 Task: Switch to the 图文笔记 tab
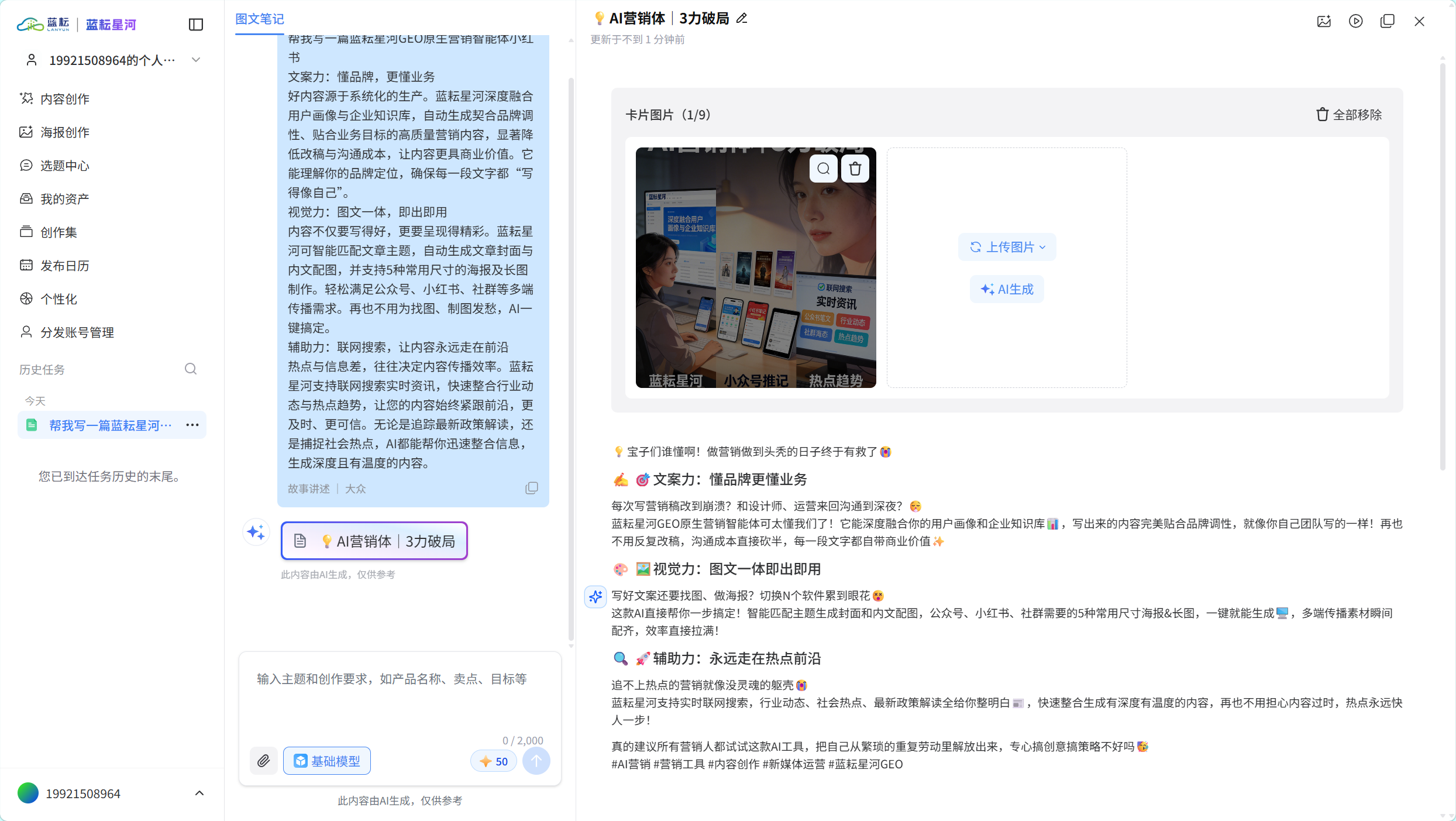click(x=259, y=19)
